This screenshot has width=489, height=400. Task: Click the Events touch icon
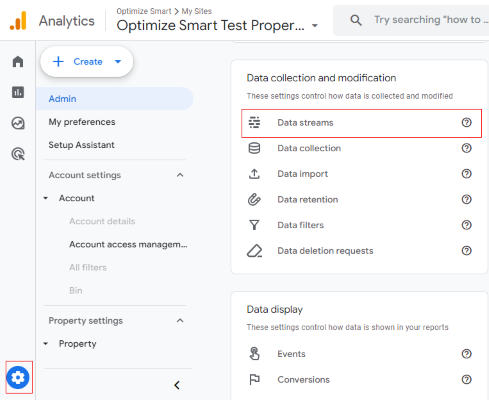point(254,354)
